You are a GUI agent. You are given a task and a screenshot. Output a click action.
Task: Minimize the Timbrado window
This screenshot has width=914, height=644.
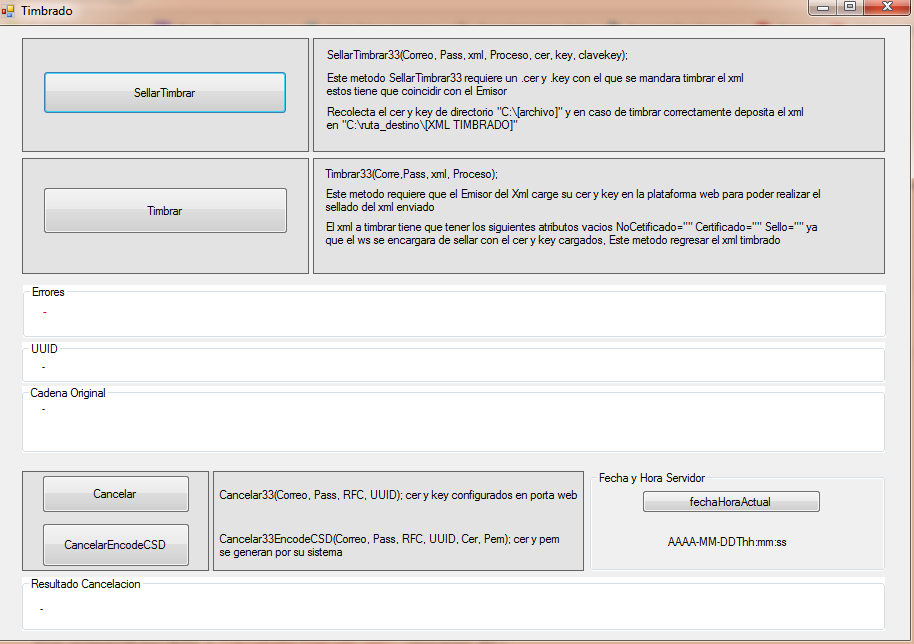point(825,8)
